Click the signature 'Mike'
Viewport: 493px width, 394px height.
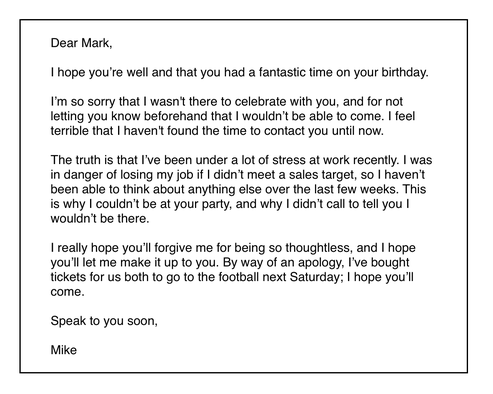point(64,350)
